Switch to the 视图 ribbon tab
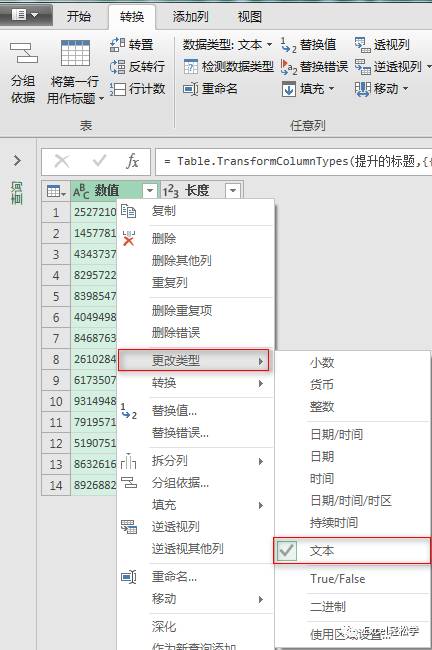The width and height of the screenshot is (432, 650). 250,17
